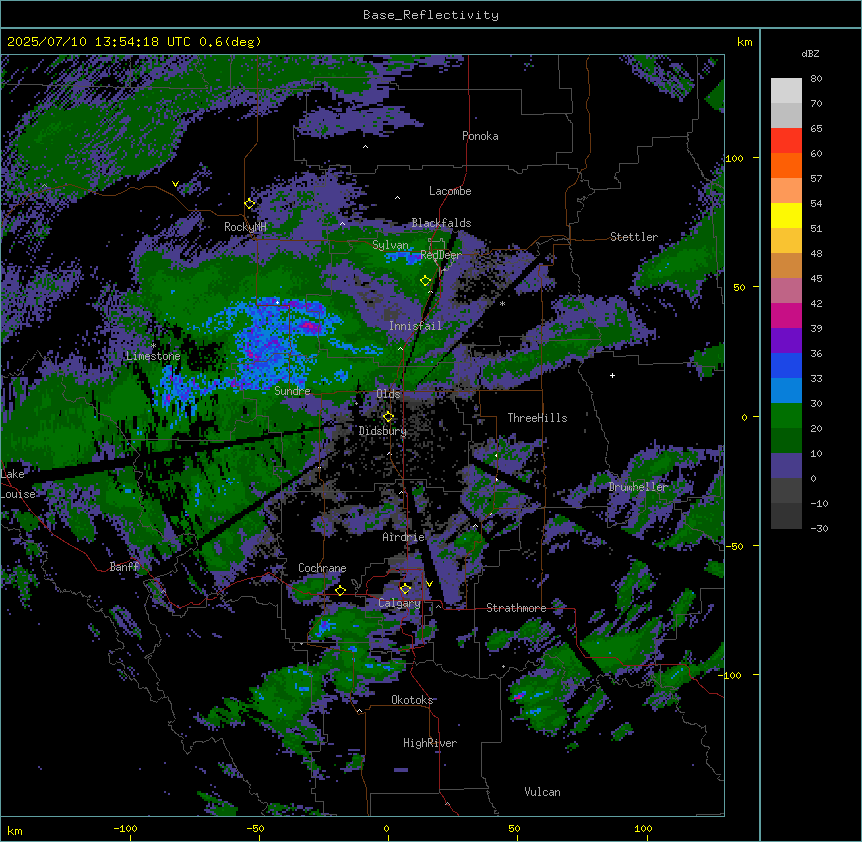
Task: Click the 45 value on dBZ legend
Action: [x=816, y=279]
